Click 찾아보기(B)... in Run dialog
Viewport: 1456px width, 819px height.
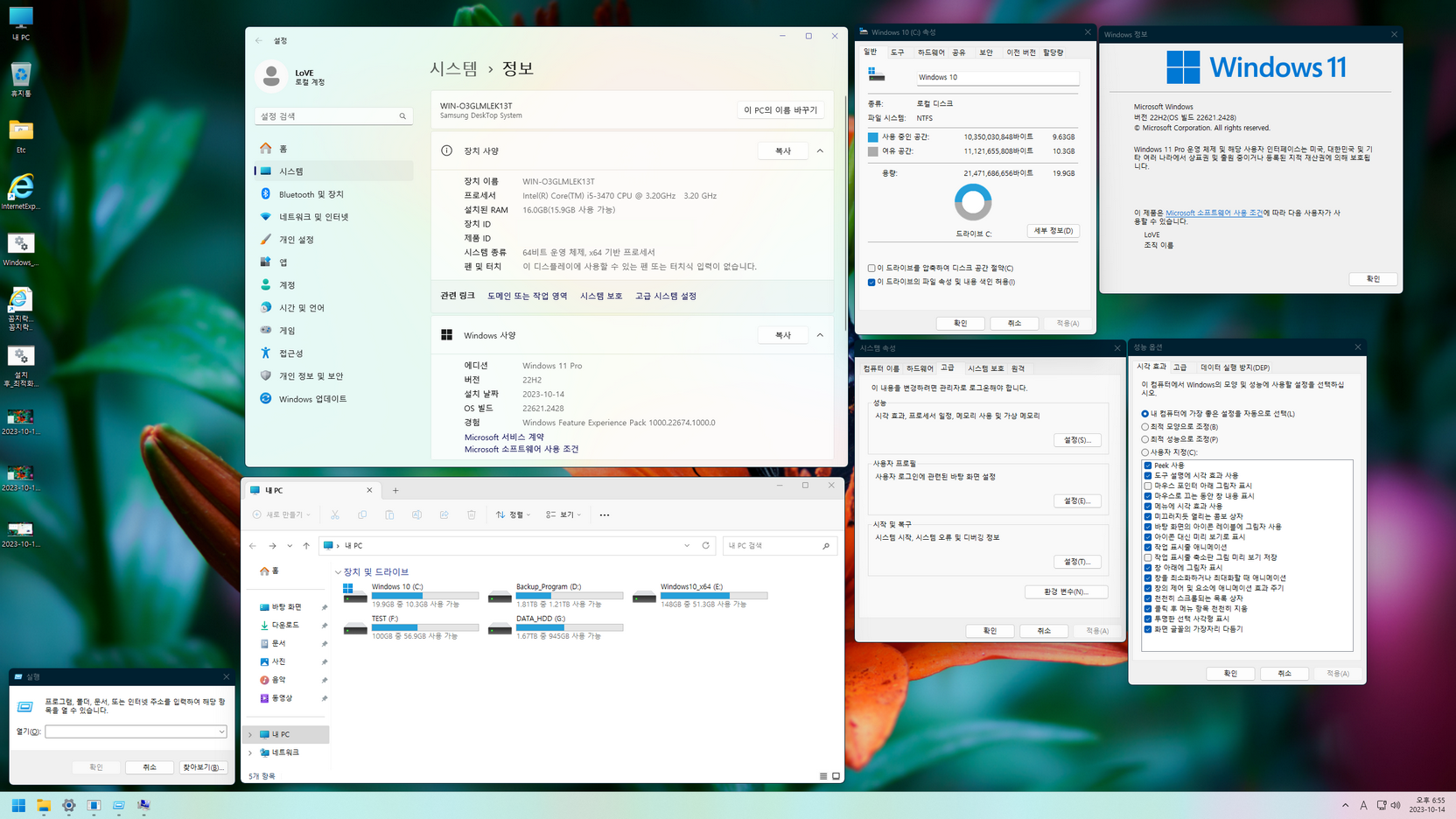pos(203,767)
